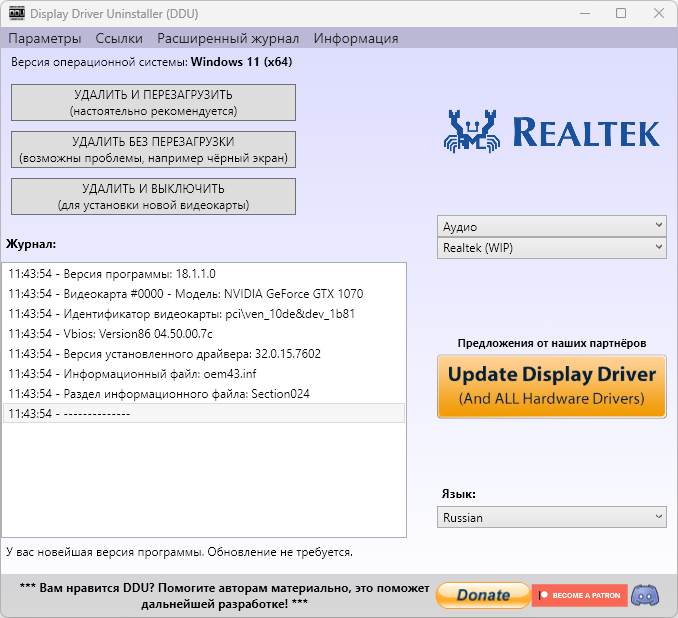678x618 pixels.
Task: Maximize the DDU window
Action: (x=621, y=13)
